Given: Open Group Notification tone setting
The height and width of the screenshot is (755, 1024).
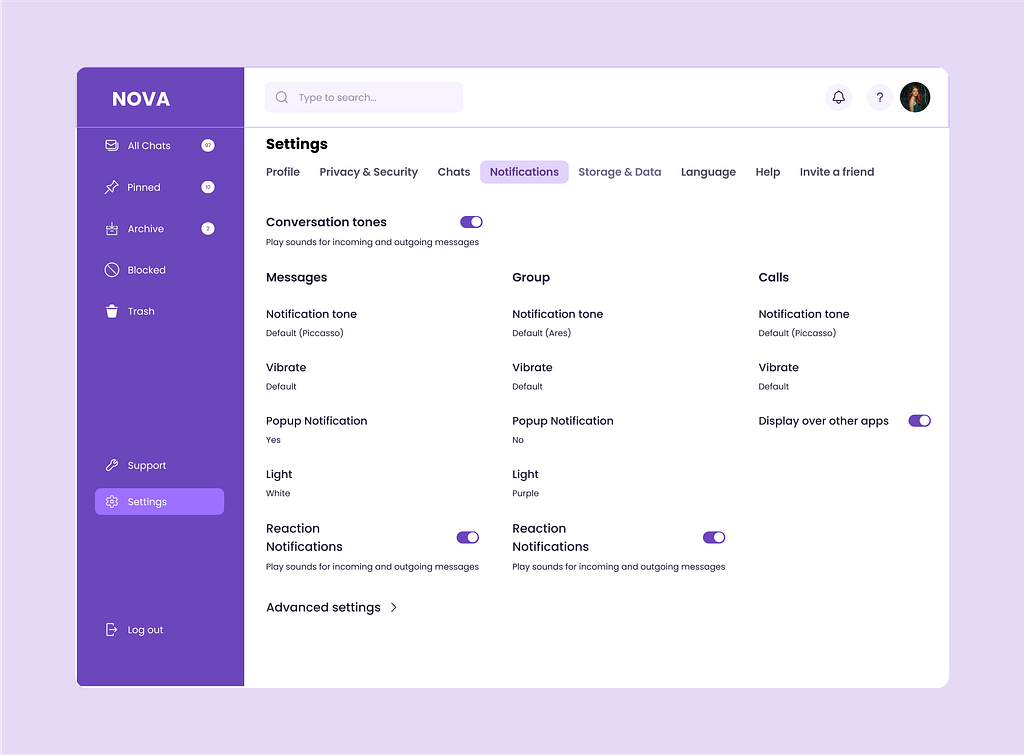Looking at the screenshot, I should pos(558,323).
